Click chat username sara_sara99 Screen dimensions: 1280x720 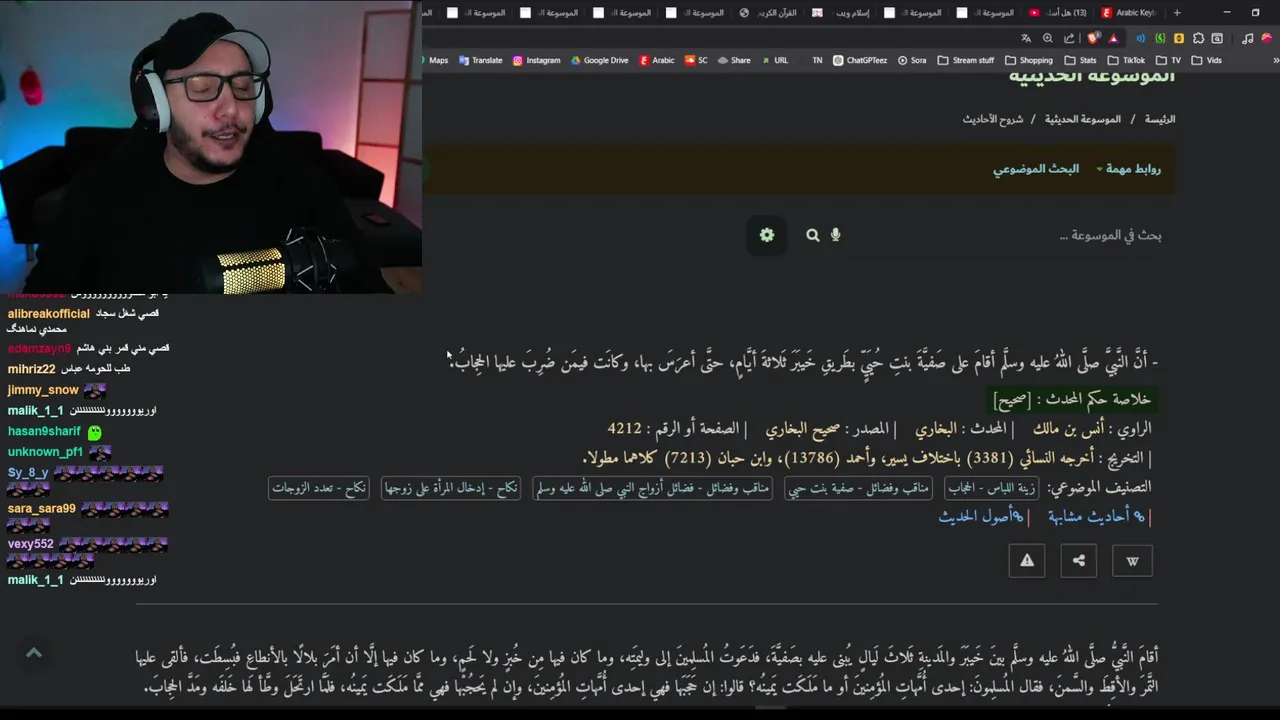(x=42, y=509)
